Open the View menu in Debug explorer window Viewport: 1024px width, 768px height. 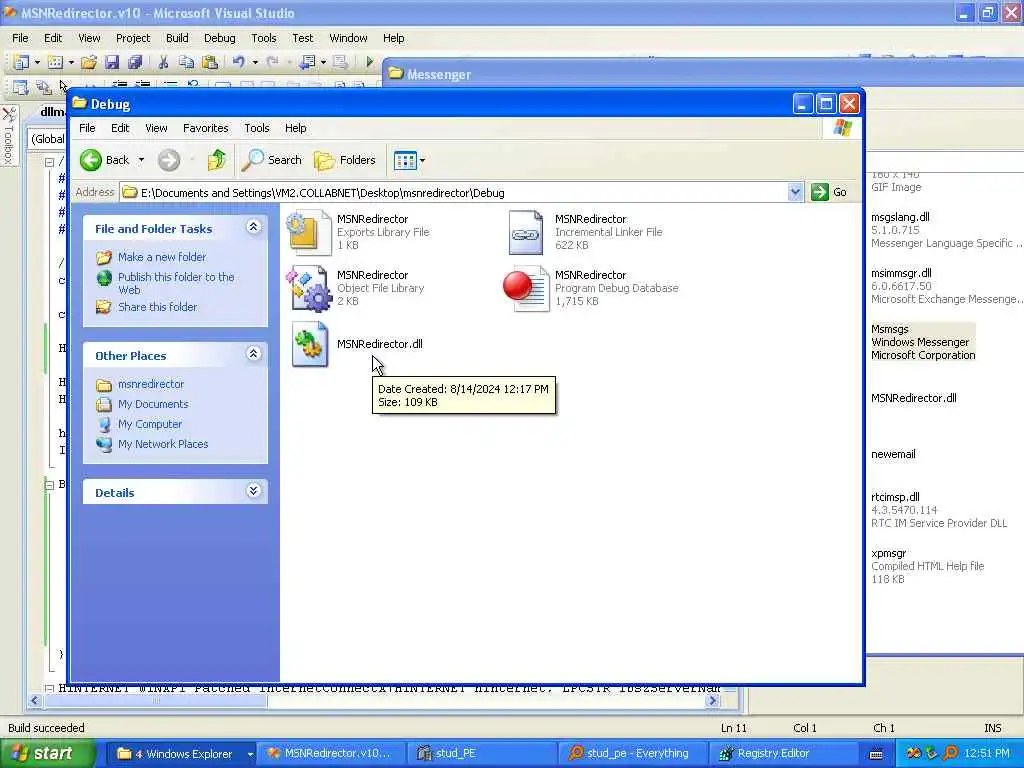(x=156, y=128)
